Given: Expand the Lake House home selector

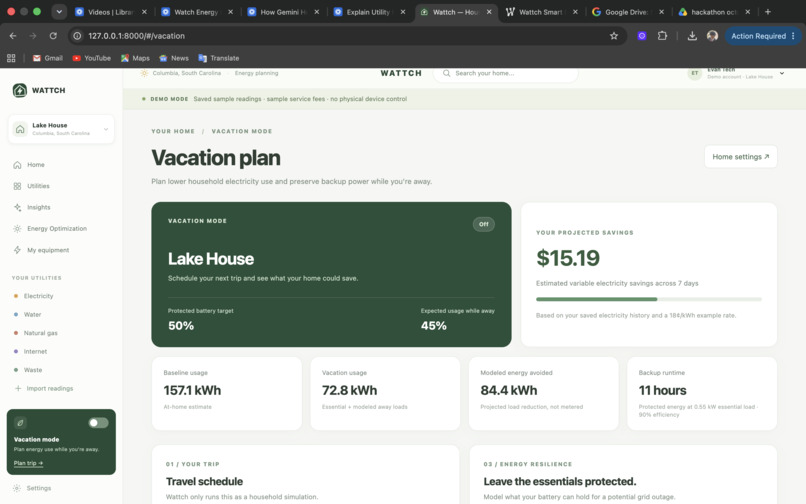Looking at the screenshot, I should point(61,129).
